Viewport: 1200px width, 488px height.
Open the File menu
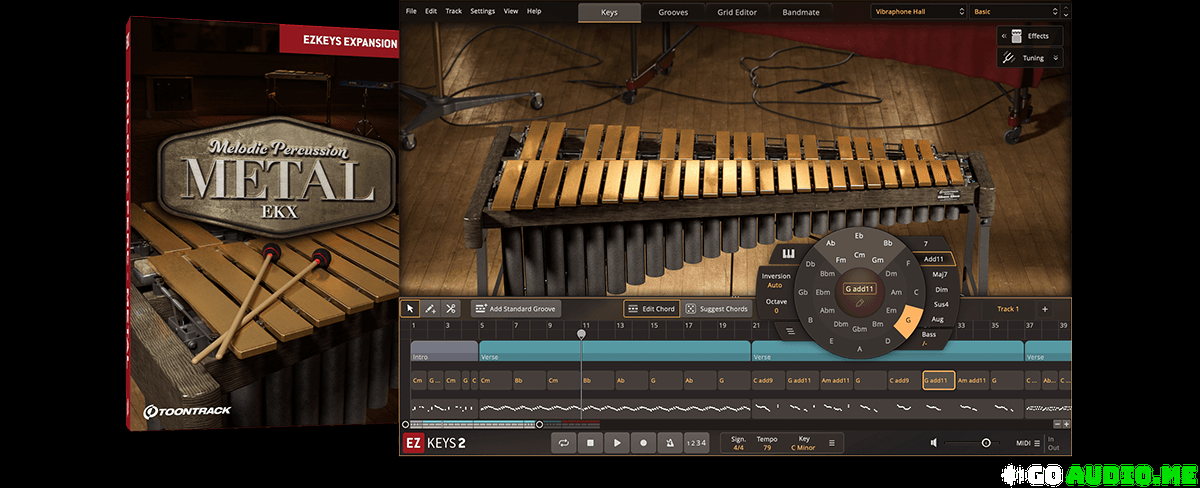point(411,11)
